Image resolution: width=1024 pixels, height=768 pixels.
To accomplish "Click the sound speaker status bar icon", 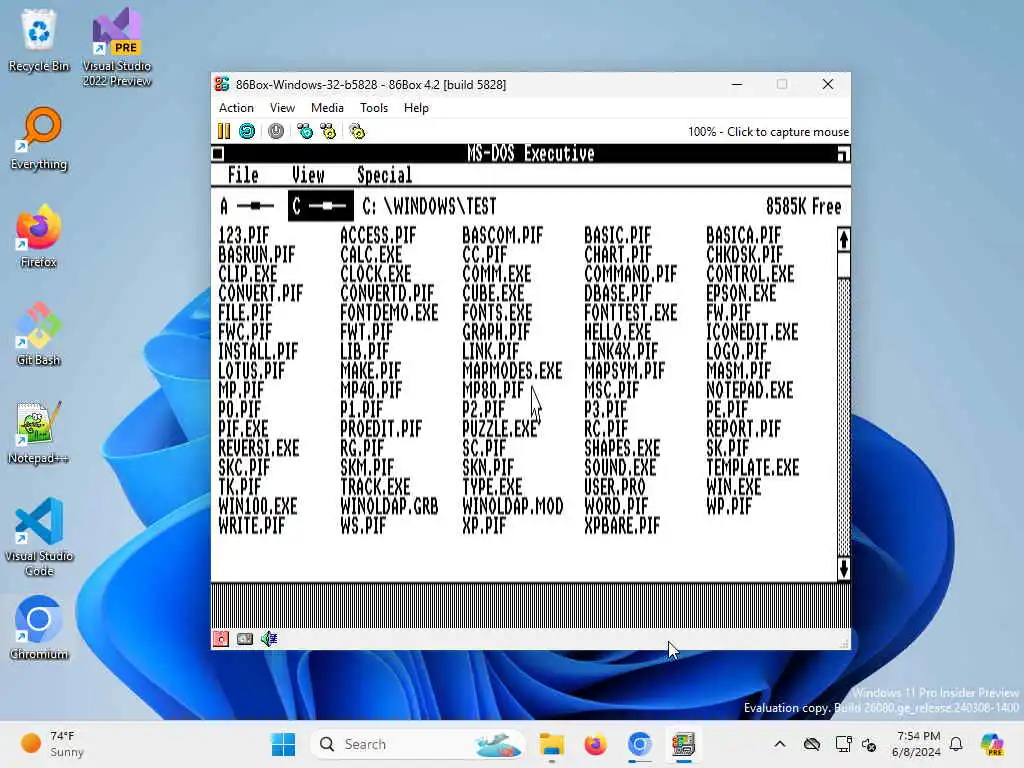I will coord(269,639).
